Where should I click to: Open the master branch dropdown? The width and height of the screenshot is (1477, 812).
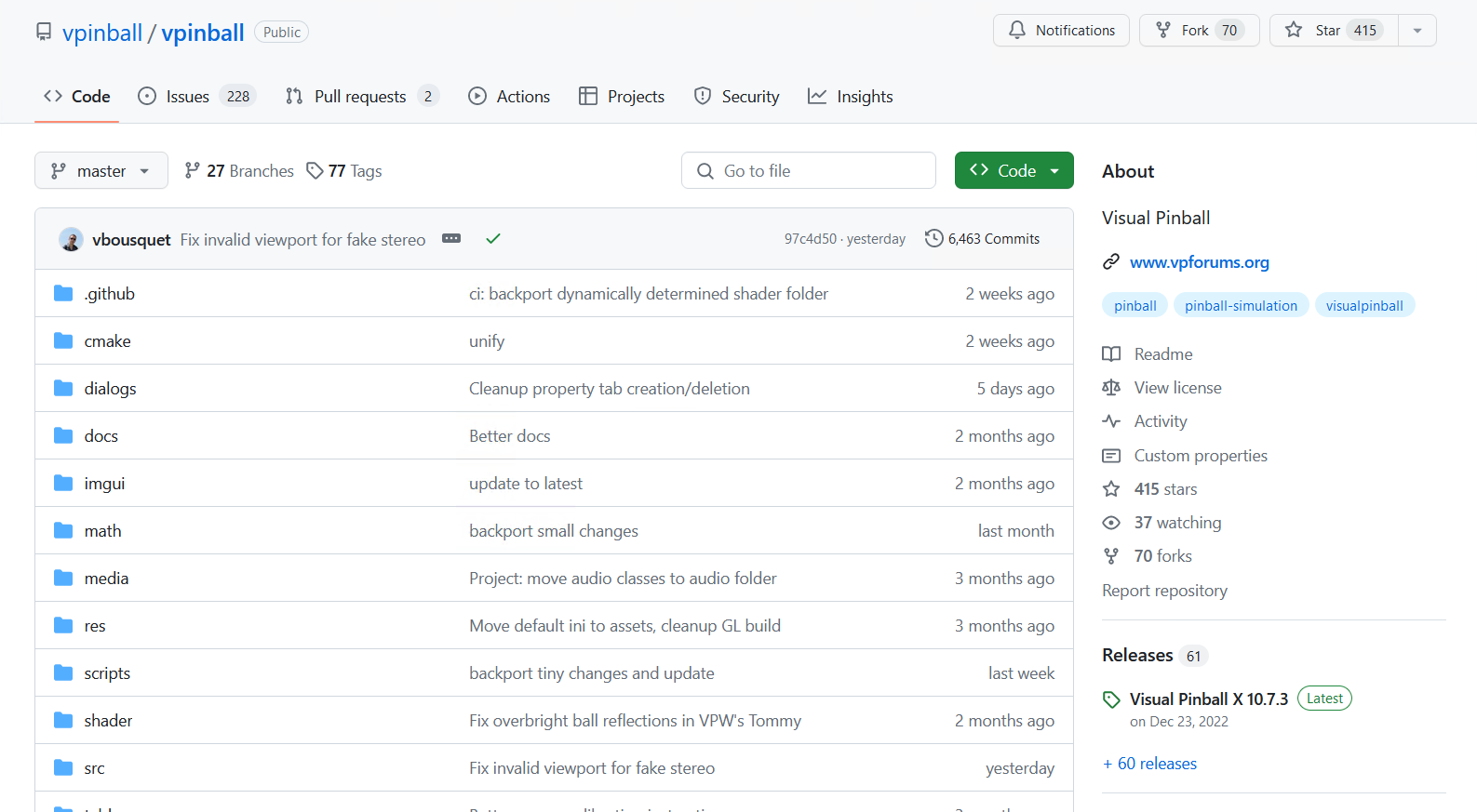101,170
